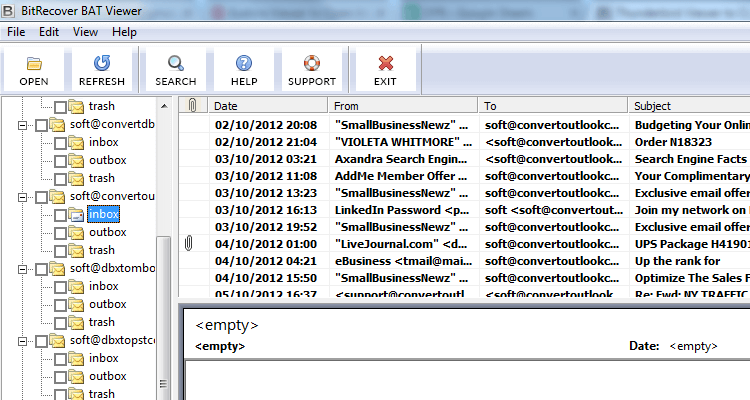The height and width of the screenshot is (400, 750).
Task: Click trash folder icon under soft@convertou
Action: [76, 251]
